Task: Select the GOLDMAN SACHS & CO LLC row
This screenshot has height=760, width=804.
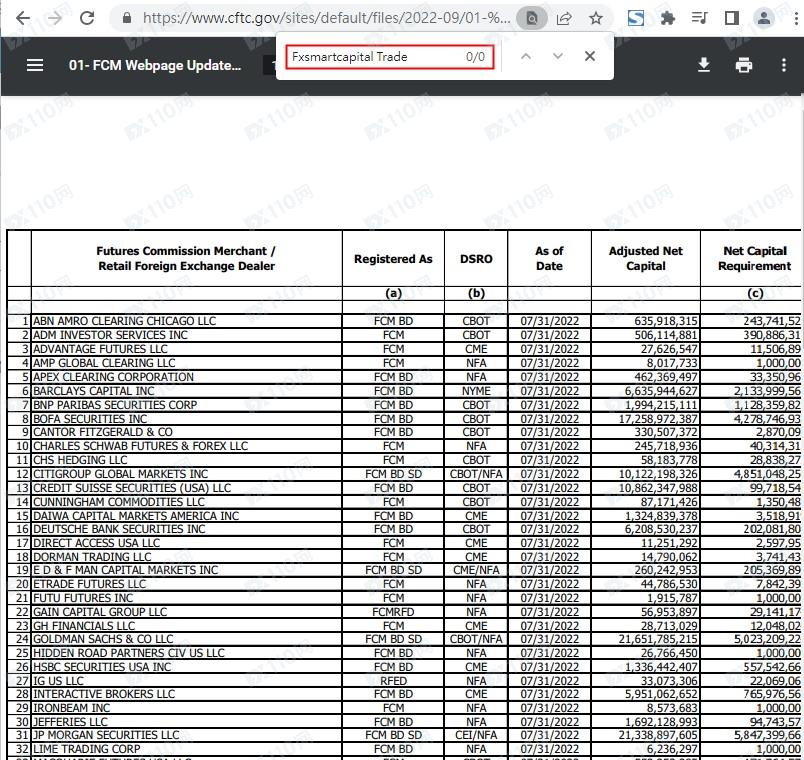Action: click(x=103, y=639)
